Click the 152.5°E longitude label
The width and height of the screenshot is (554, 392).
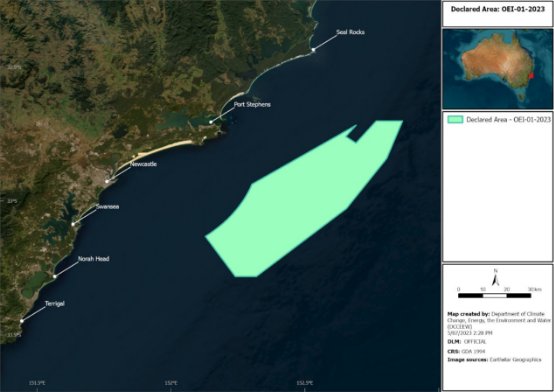[x=305, y=383]
